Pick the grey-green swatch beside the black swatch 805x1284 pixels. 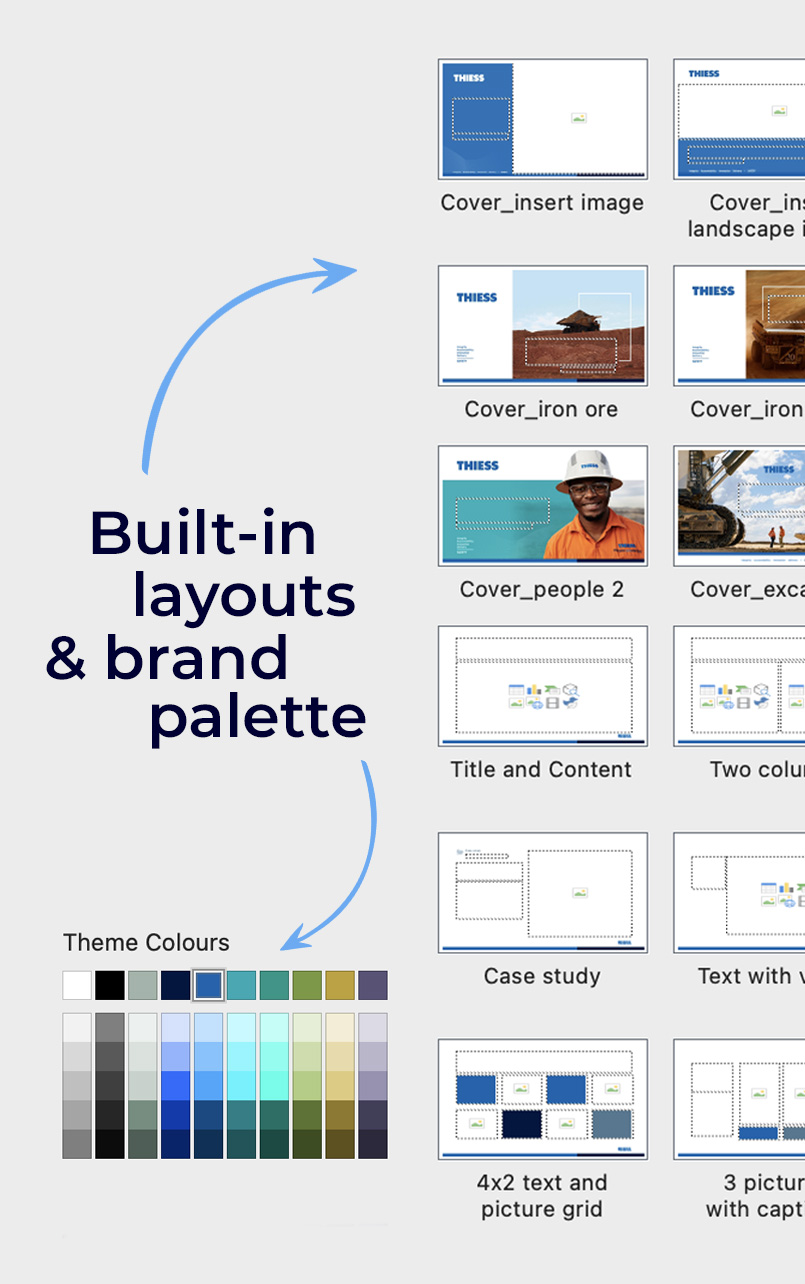pyautogui.click(x=143, y=985)
